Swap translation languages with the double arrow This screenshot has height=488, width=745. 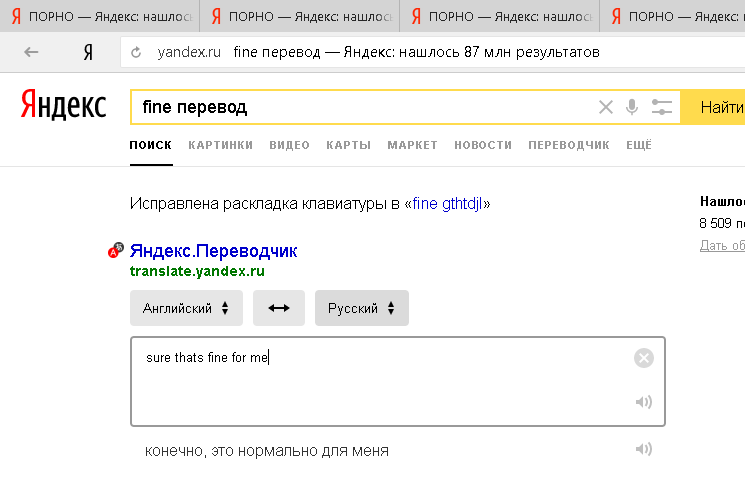click(279, 308)
